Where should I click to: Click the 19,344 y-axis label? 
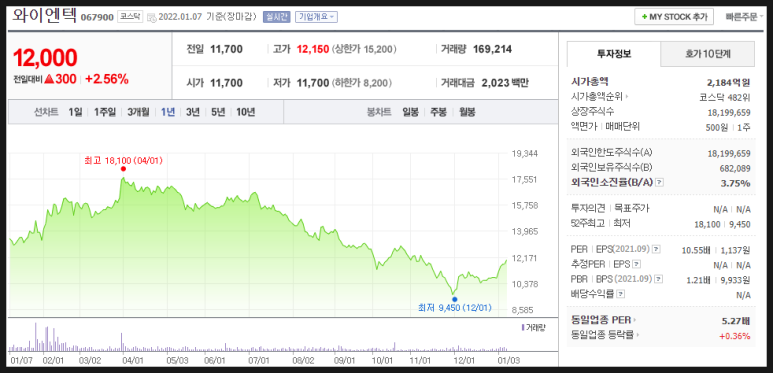click(x=524, y=154)
